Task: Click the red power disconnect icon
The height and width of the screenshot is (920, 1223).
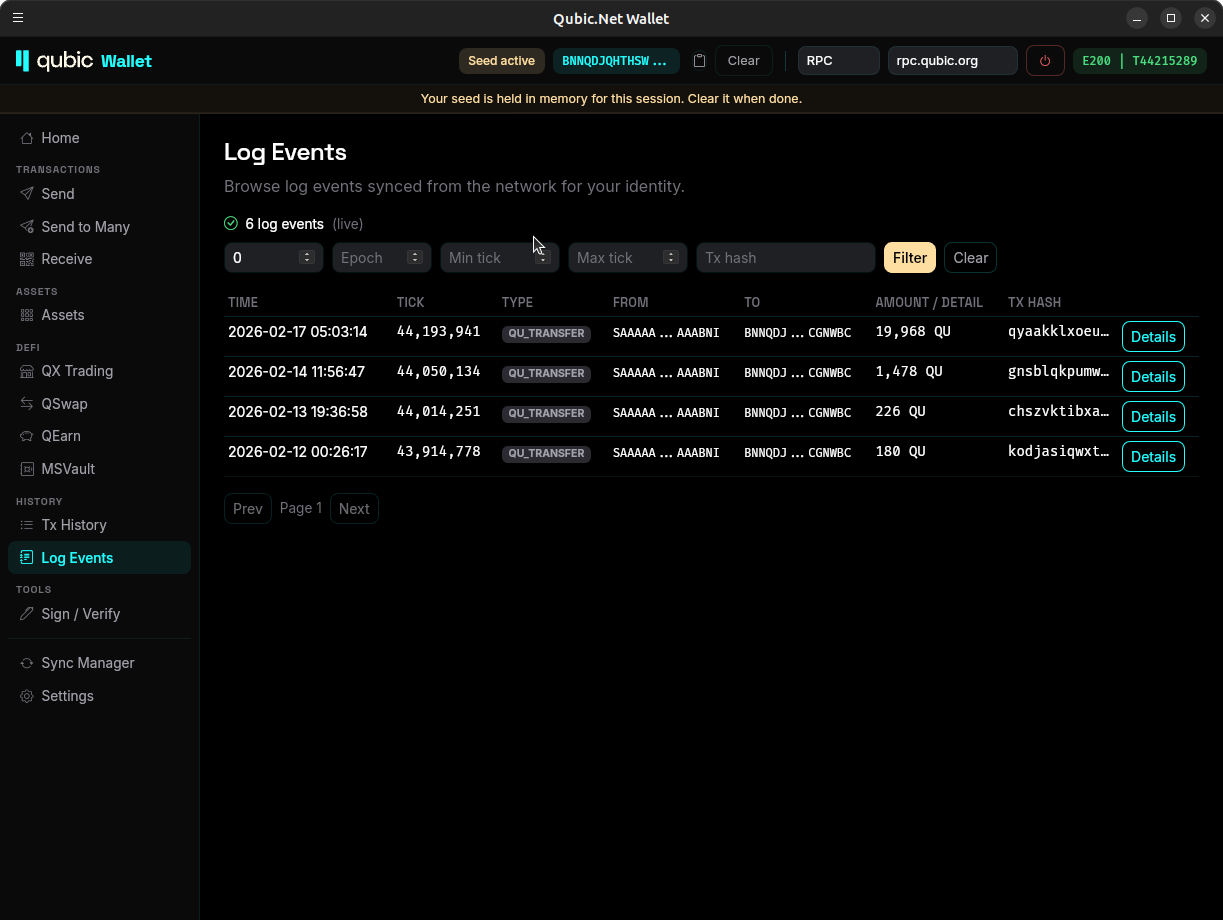Action: click(1045, 61)
